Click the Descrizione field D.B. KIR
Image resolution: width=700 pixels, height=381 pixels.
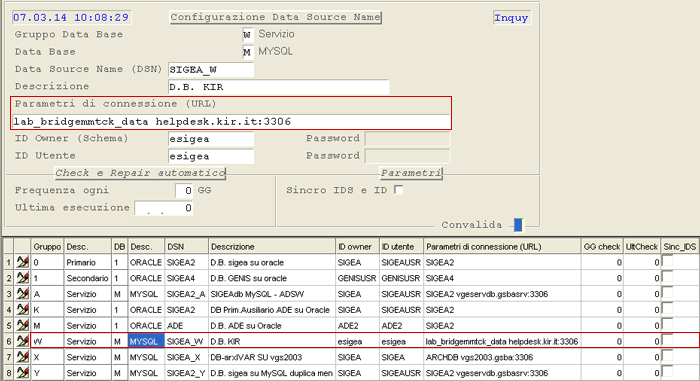(279, 87)
